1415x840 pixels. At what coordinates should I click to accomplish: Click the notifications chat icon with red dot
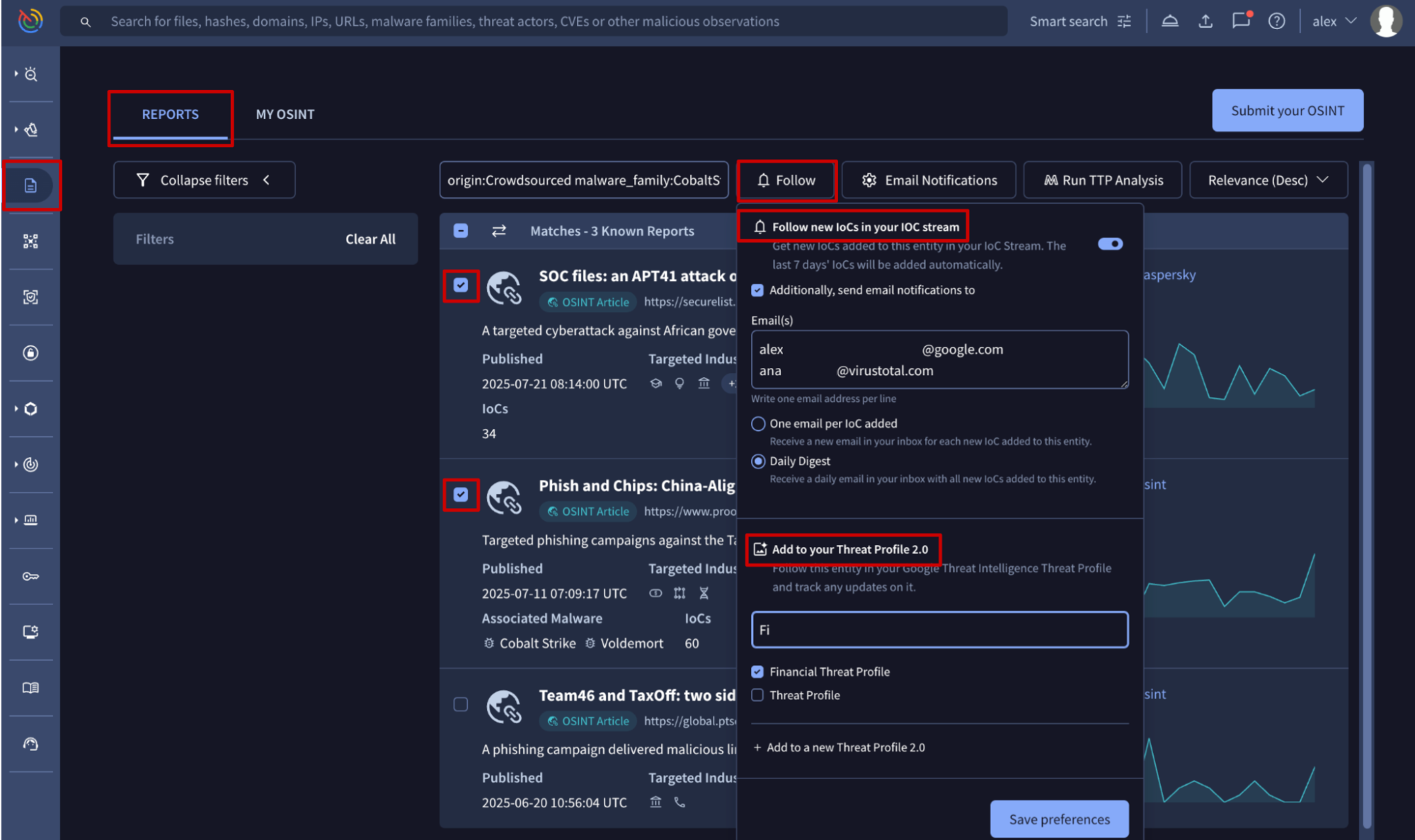click(1241, 21)
